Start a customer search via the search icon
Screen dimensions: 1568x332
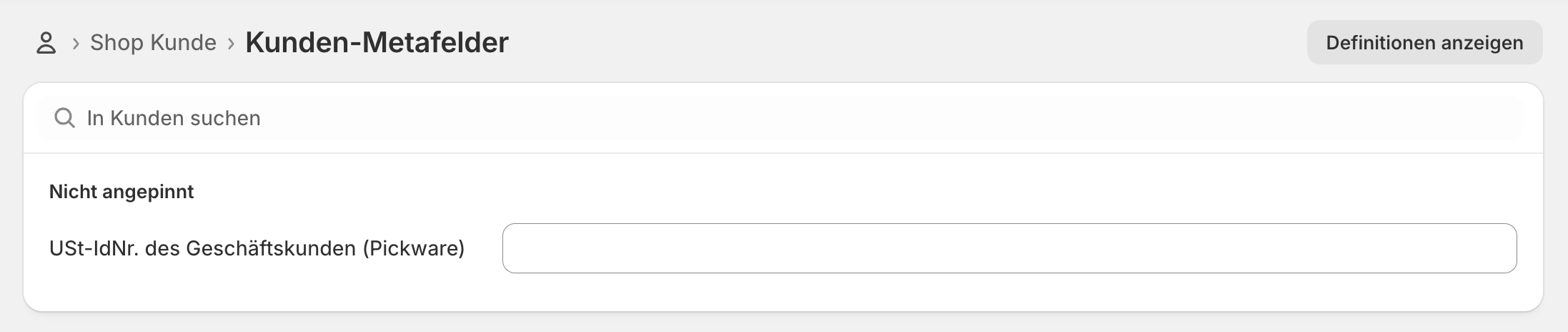(64, 118)
